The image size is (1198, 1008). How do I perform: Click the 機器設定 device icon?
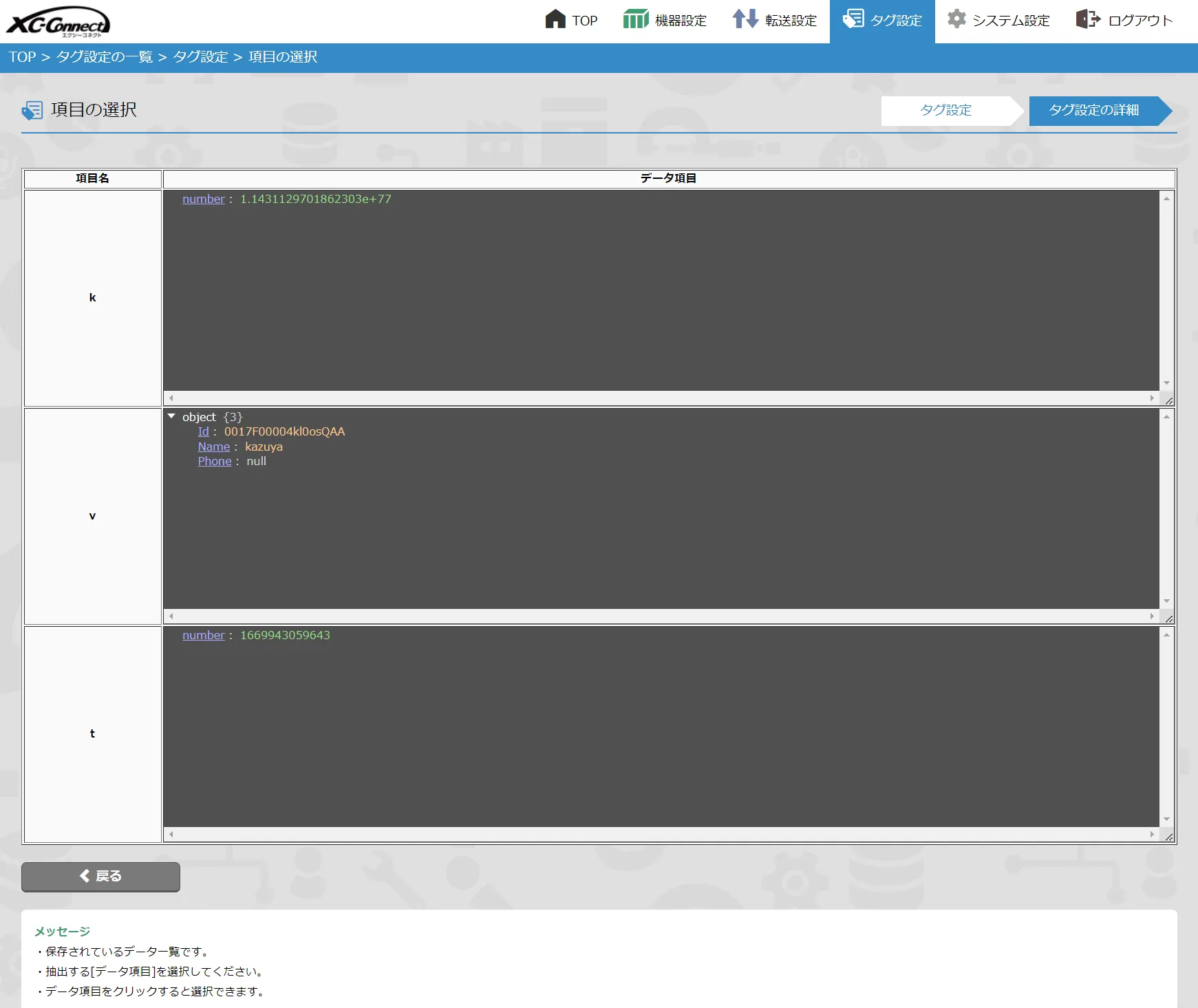coord(635,19)
